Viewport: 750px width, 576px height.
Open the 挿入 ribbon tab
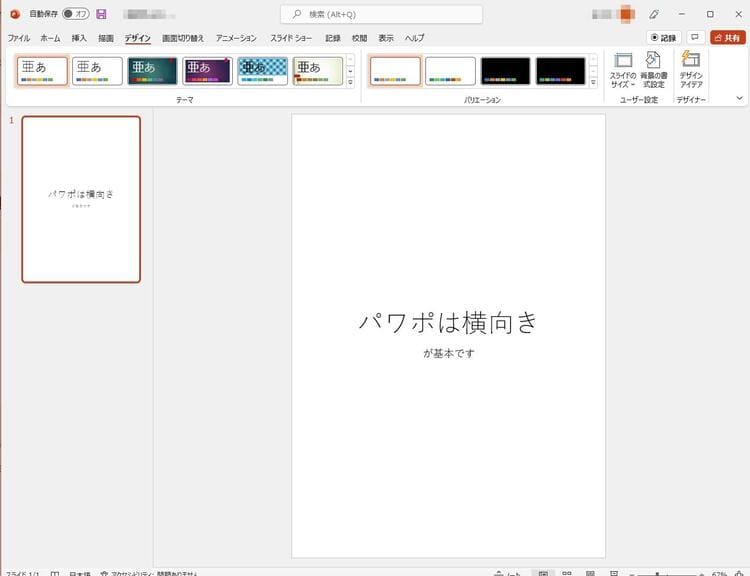pyautogui.click(x=79, y=38)
